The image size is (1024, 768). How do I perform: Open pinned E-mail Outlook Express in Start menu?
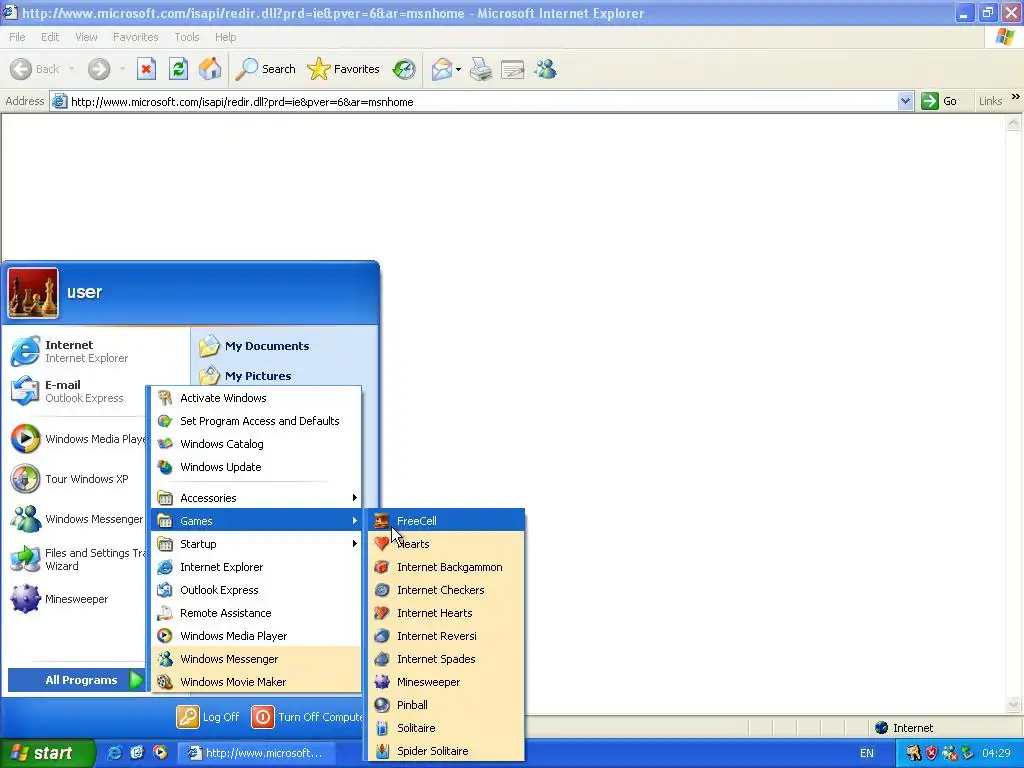coord(77,391)
